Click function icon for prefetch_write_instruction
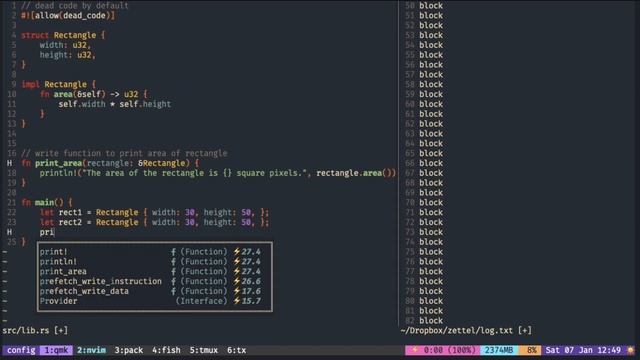640x360 pixels. coord(173,281)
